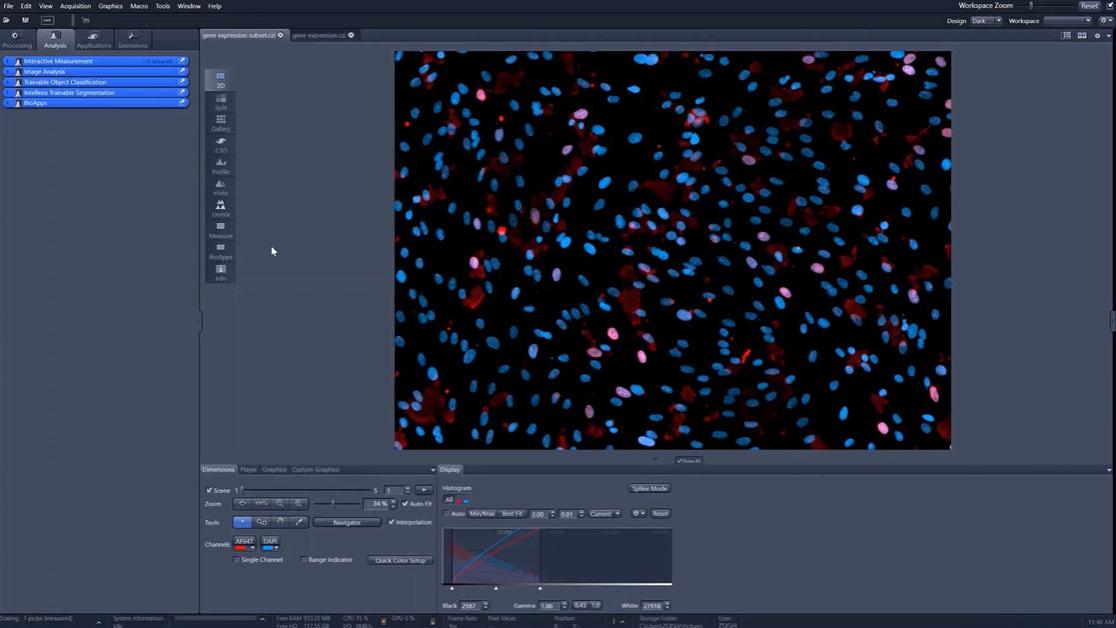Screen dimensions: 1116x628
Task: Open the Measure view
Action: coord(221,229)
